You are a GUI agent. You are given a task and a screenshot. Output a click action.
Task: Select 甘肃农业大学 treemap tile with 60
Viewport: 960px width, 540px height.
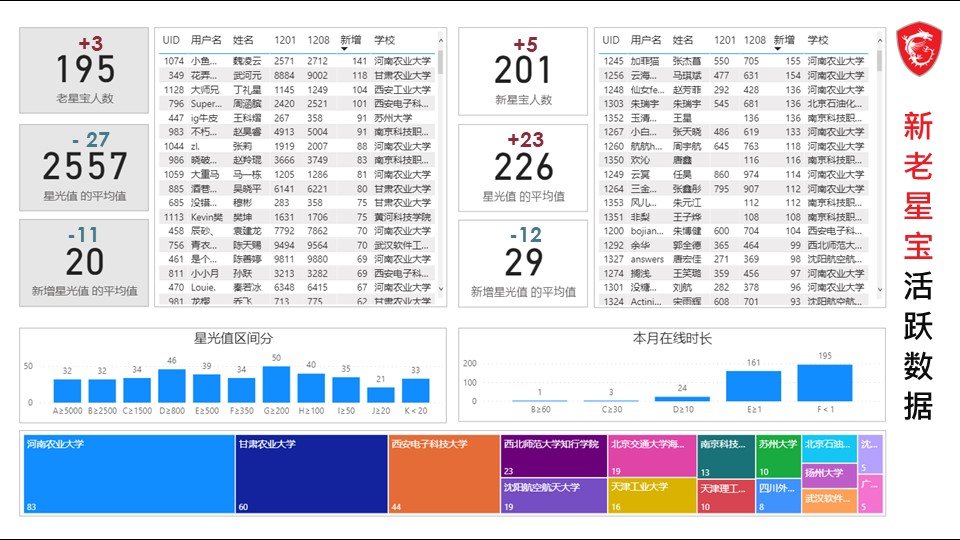point(312,474)
